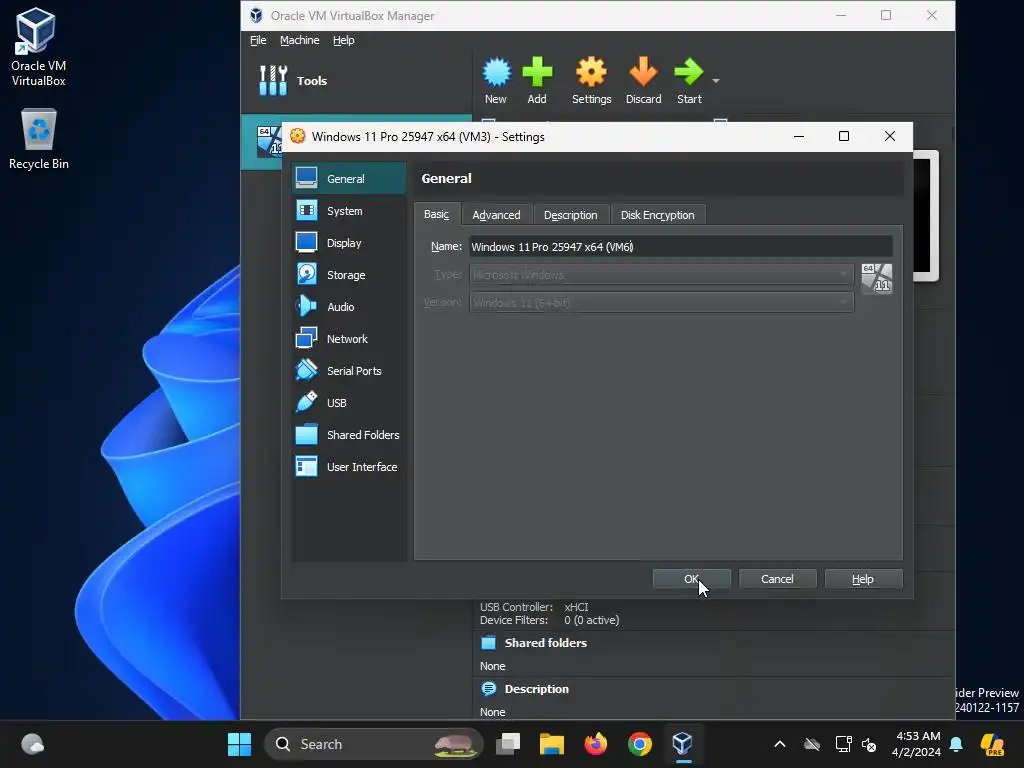Click Cancel in the Settings dialog
Image resolution: width=1024 pixels, height=768 pixels.
[777, 579]
